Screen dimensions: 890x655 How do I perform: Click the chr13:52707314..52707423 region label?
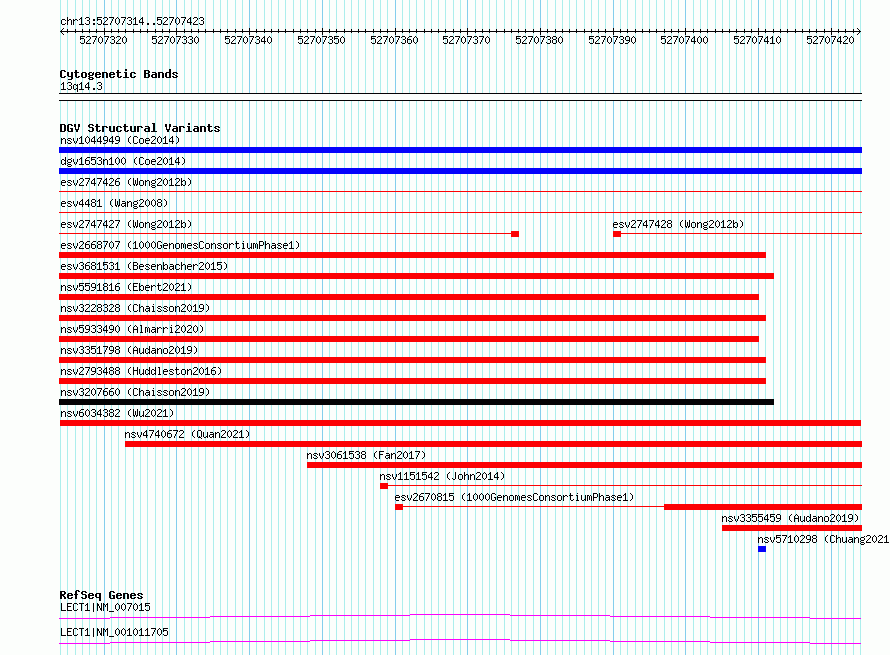132,21
